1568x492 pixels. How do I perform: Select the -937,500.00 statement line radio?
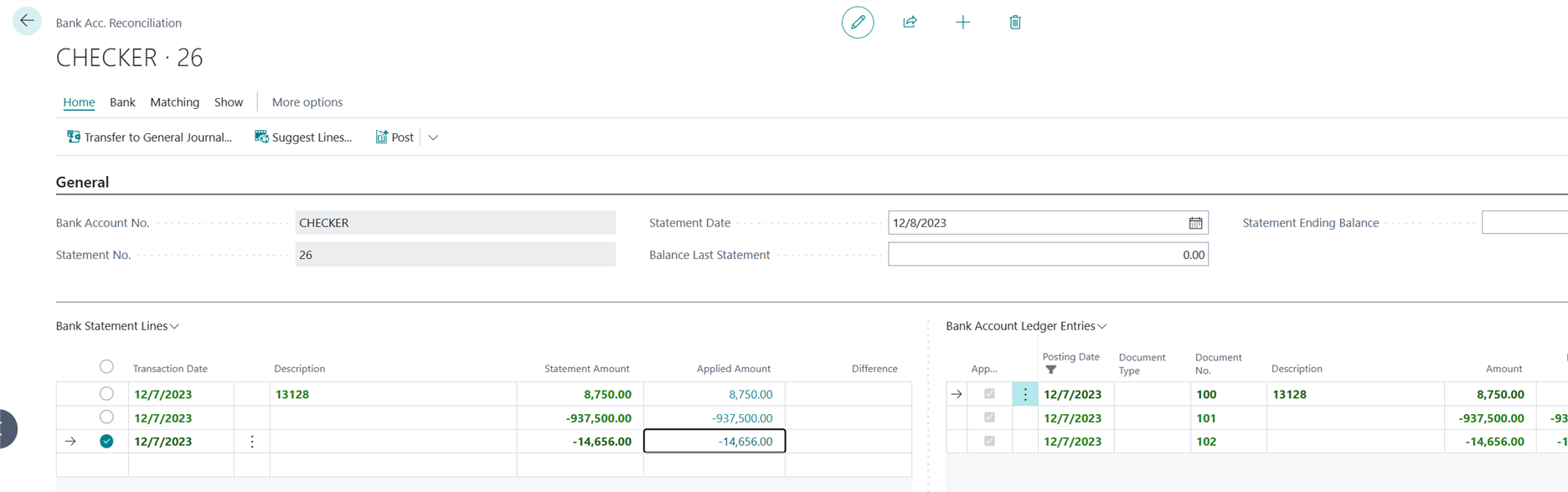click(106, 417)
